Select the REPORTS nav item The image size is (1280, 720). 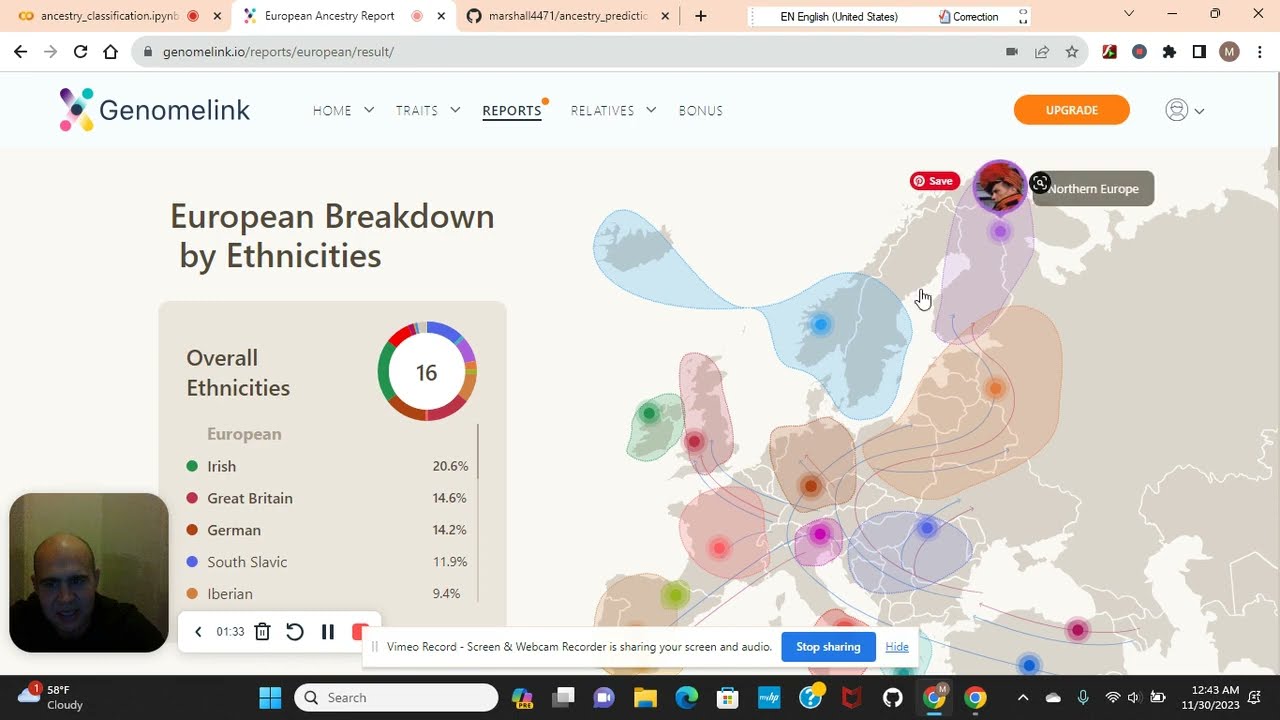click(x=511, y=110)
